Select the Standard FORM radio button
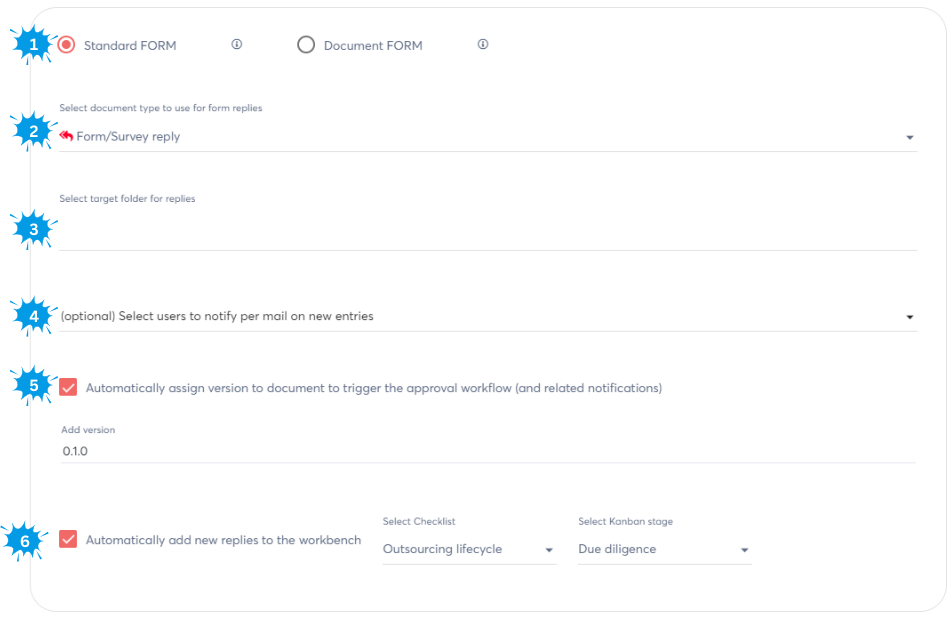 click(67, 45)
